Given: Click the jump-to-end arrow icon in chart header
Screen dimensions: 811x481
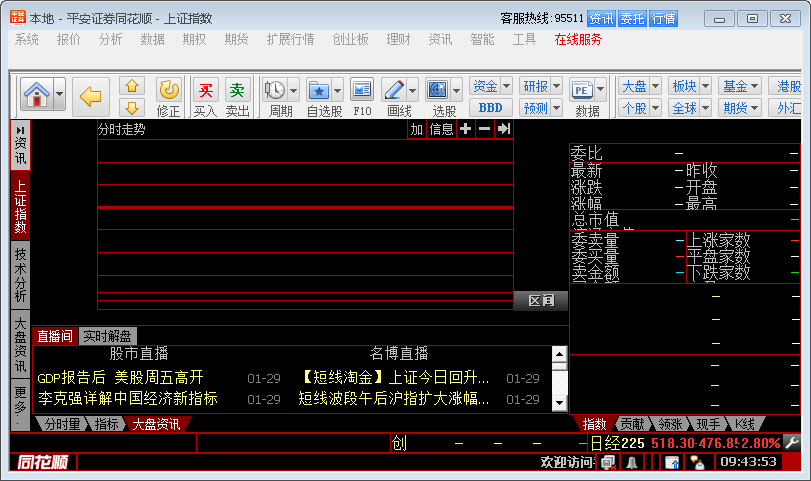Looking at the screenshot, I should [504, 129].
